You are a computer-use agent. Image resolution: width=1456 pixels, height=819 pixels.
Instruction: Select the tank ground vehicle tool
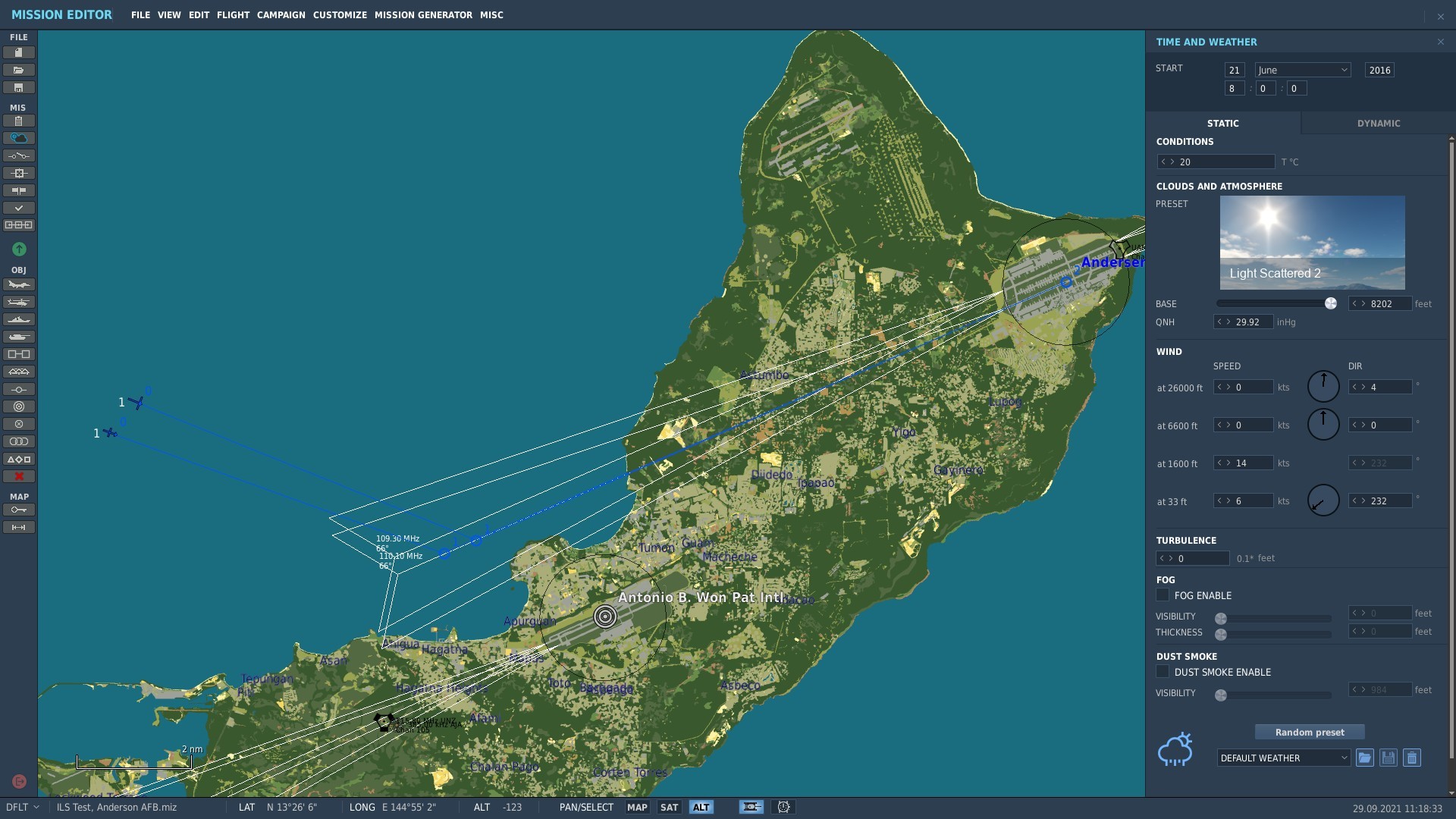coord(19,337)
